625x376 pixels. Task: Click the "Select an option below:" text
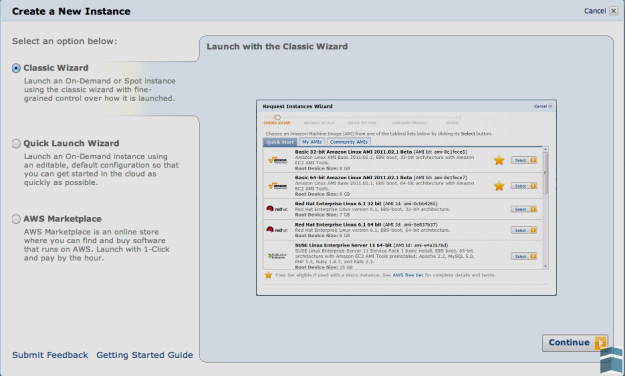pos(65,41)
